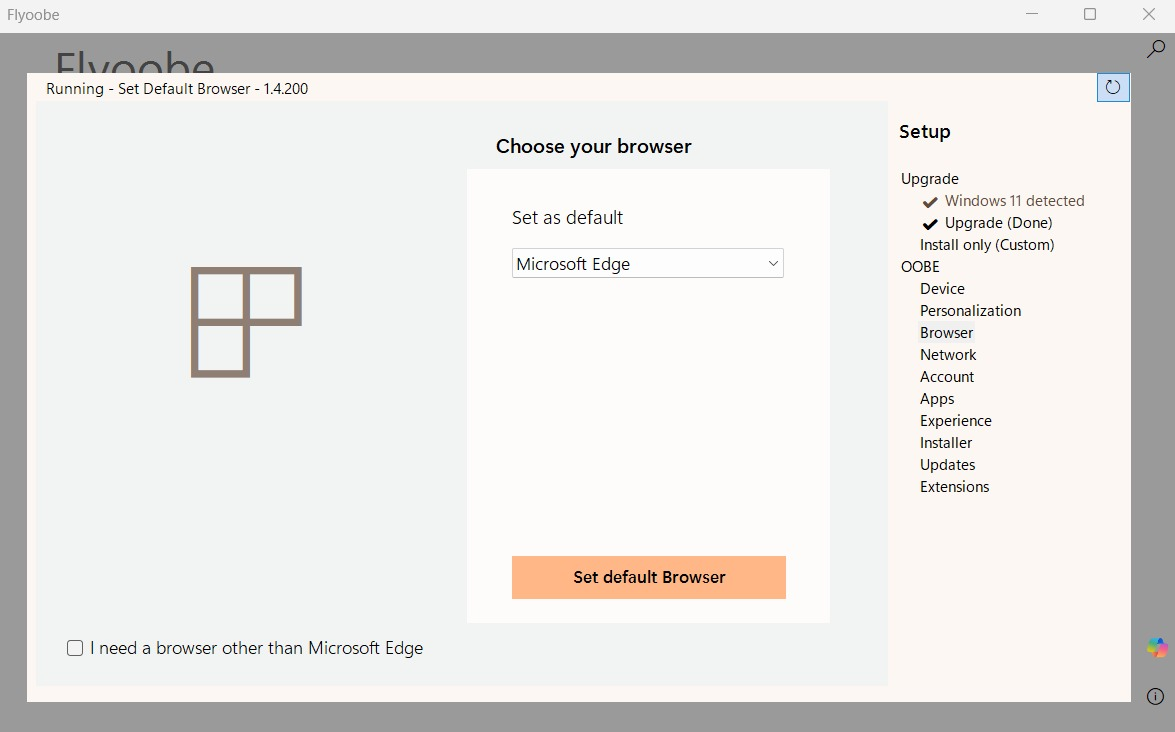Open the Apps step
The width and height of the screenshot is (1175, 732).
click(x=937, y=399)
